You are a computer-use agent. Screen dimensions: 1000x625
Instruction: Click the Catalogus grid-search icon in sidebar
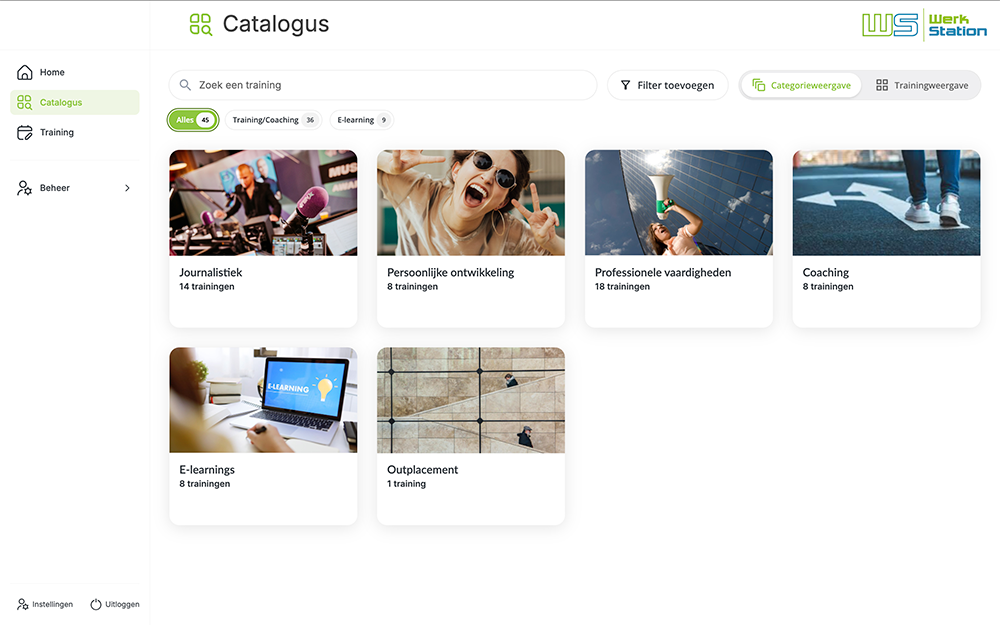(24, 102)
